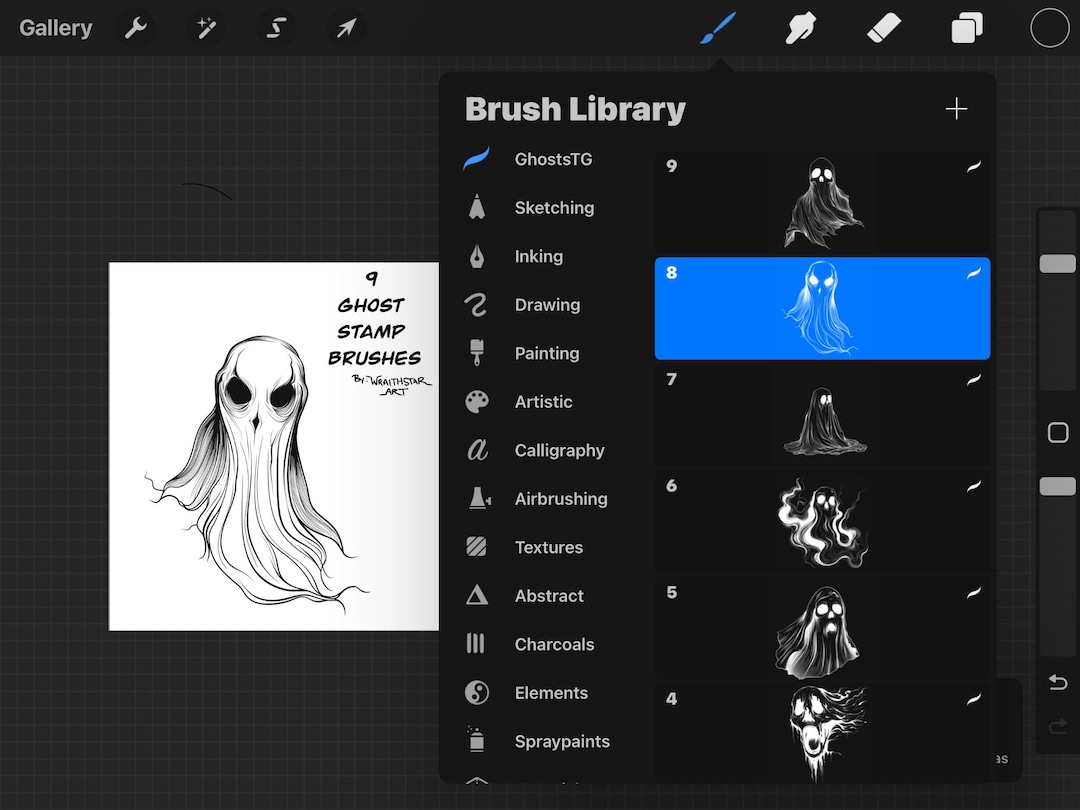Select the Paint brush tool
Image resolution: width=1080 pixels, height=810 pixels.
[x=718, y=28]
